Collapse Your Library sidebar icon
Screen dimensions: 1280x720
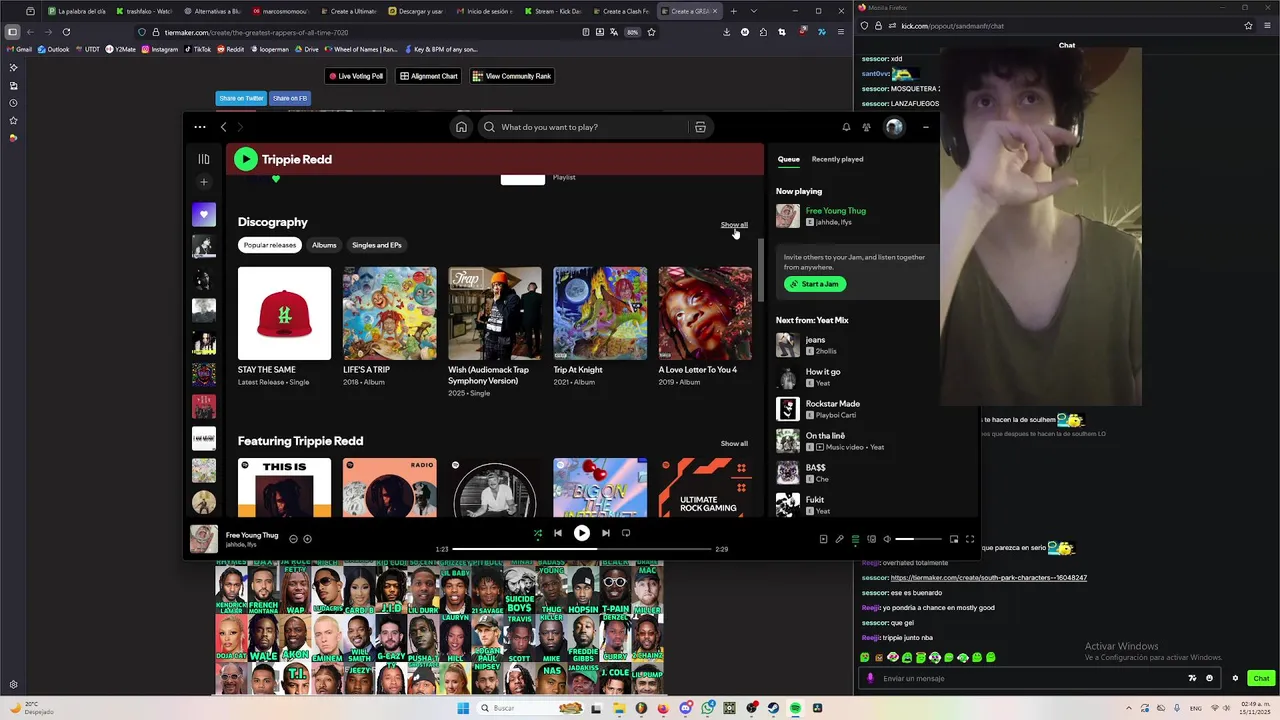coord(204,159)
